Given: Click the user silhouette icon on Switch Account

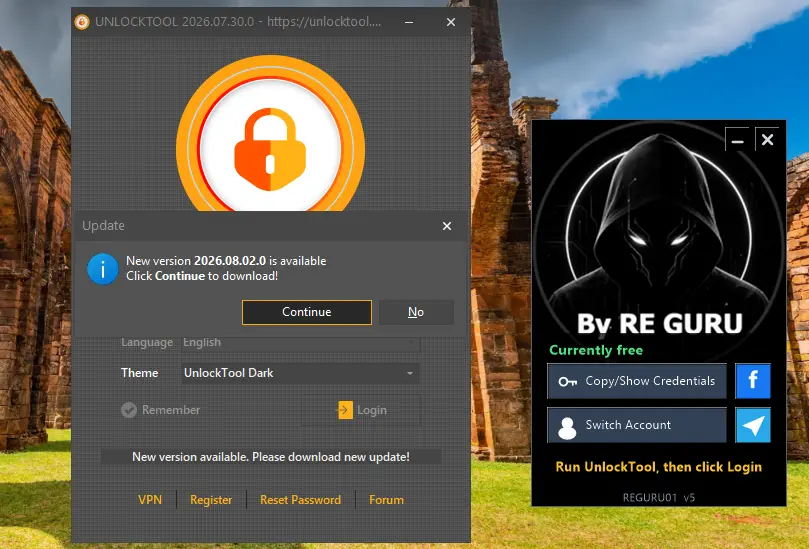Looking at the screenshot, I should point(567,428).
